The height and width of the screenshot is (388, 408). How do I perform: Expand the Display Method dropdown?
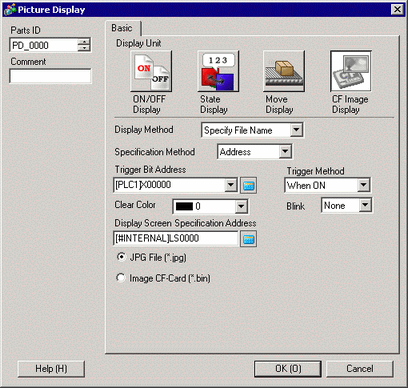coord(296,130)
